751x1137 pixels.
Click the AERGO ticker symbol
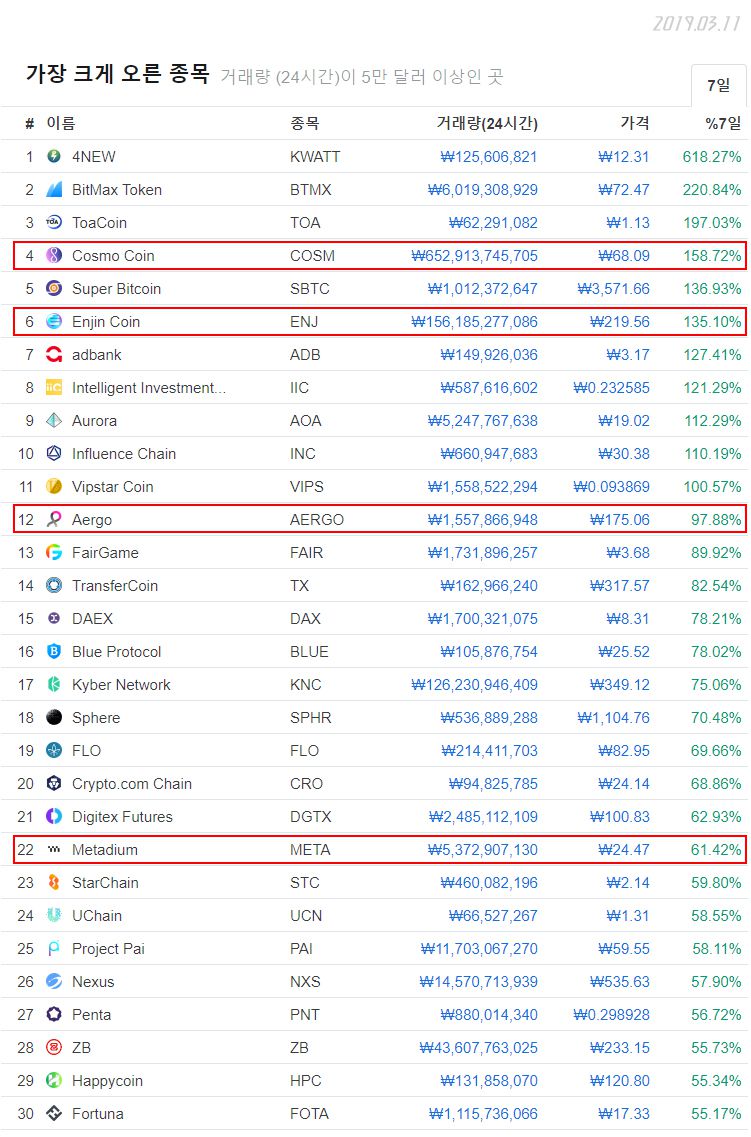click(x=317, y=520)
